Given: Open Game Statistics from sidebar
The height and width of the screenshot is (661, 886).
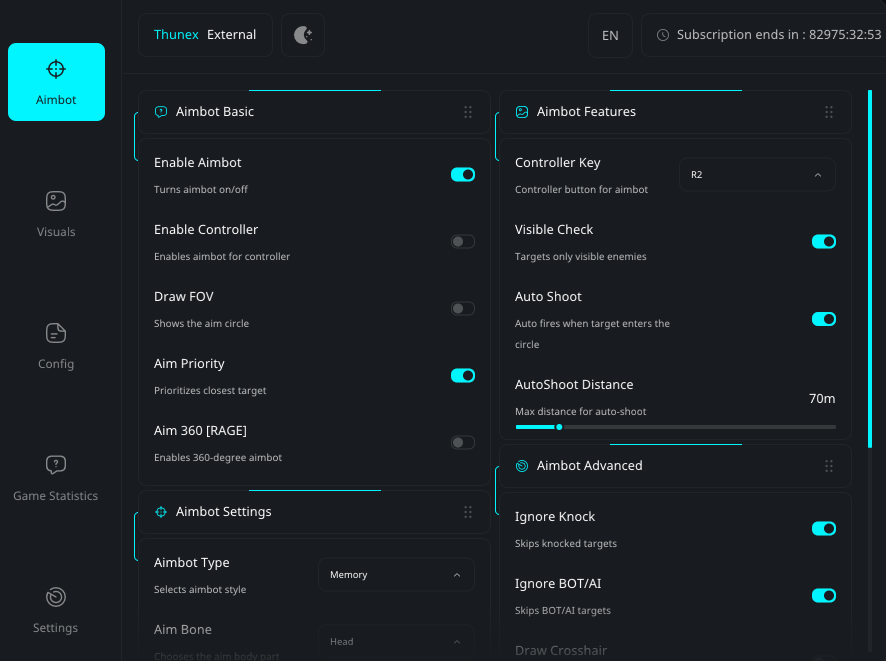Looking at the screenshot, I should [56, 477].
